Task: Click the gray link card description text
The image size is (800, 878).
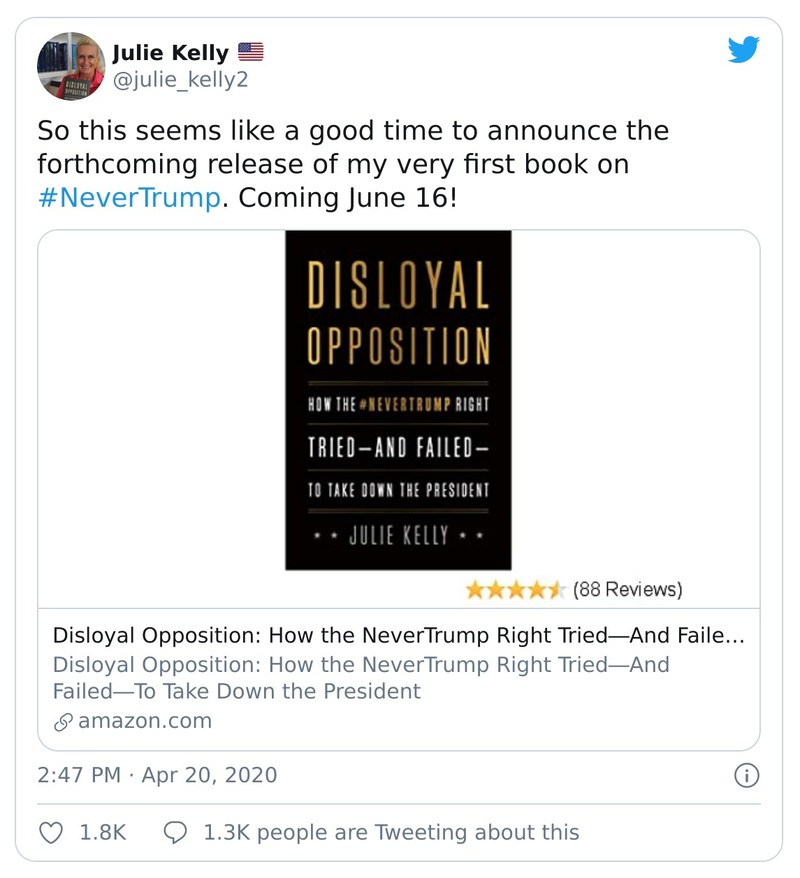Action: tap(360, 678)
